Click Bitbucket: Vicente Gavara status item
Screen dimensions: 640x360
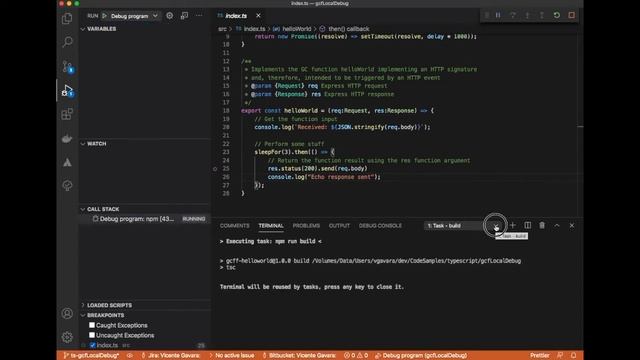(x=299, y=355)
